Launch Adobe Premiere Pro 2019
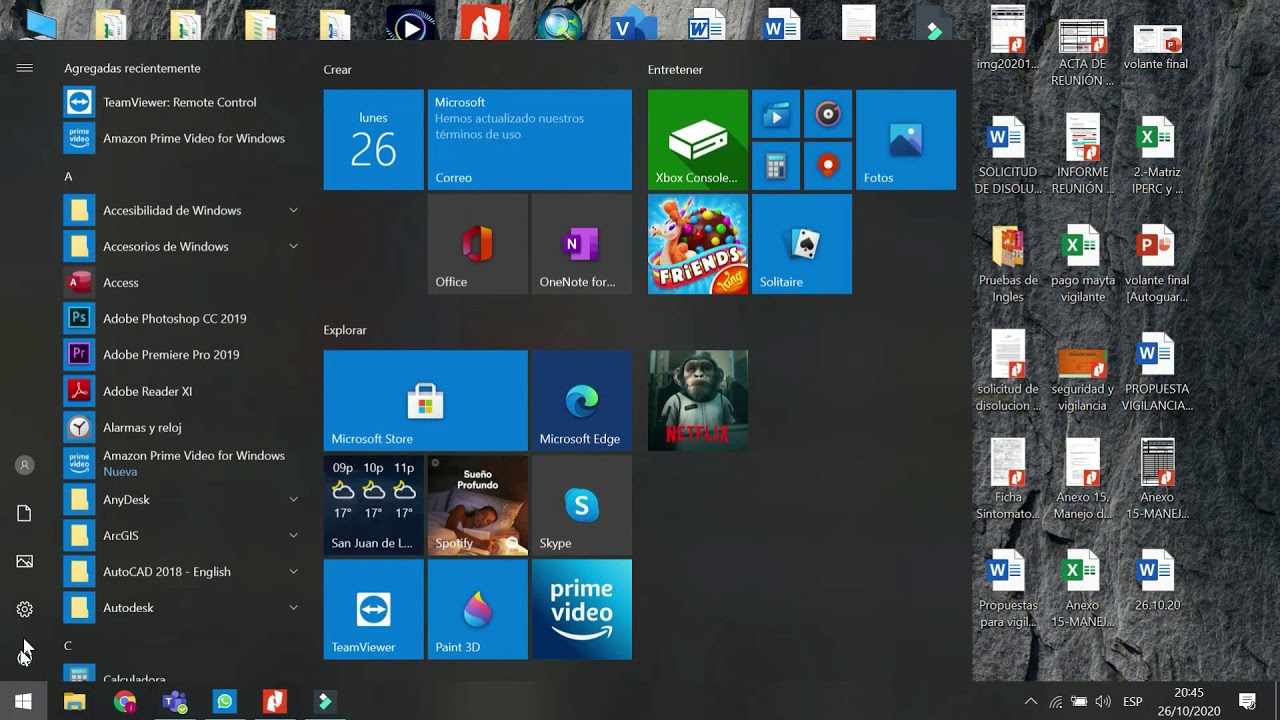Viewport: 1280px width, 720px height. [x=182, y=354]
